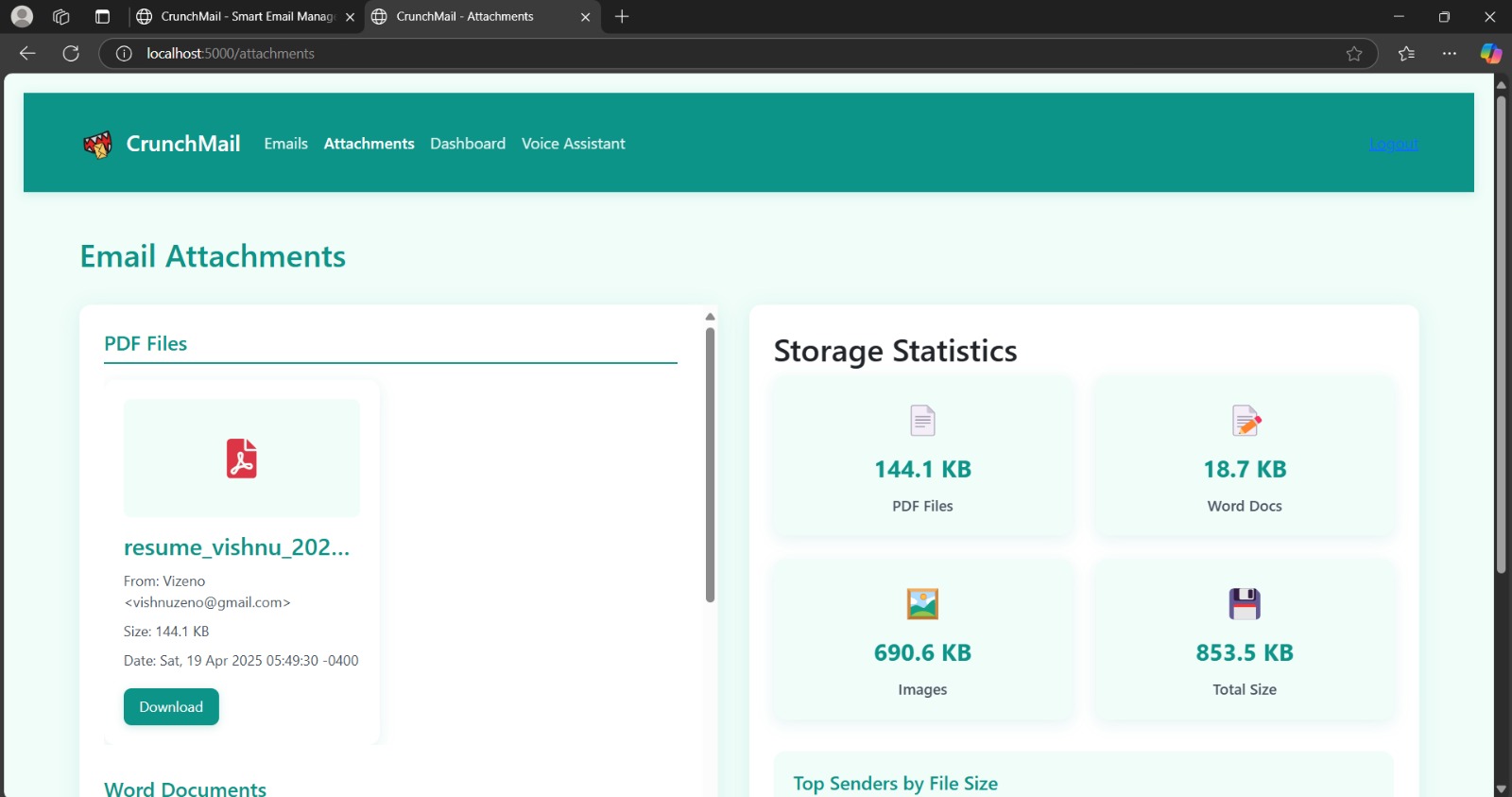Go back using the browser back arrow

[27, 54]
